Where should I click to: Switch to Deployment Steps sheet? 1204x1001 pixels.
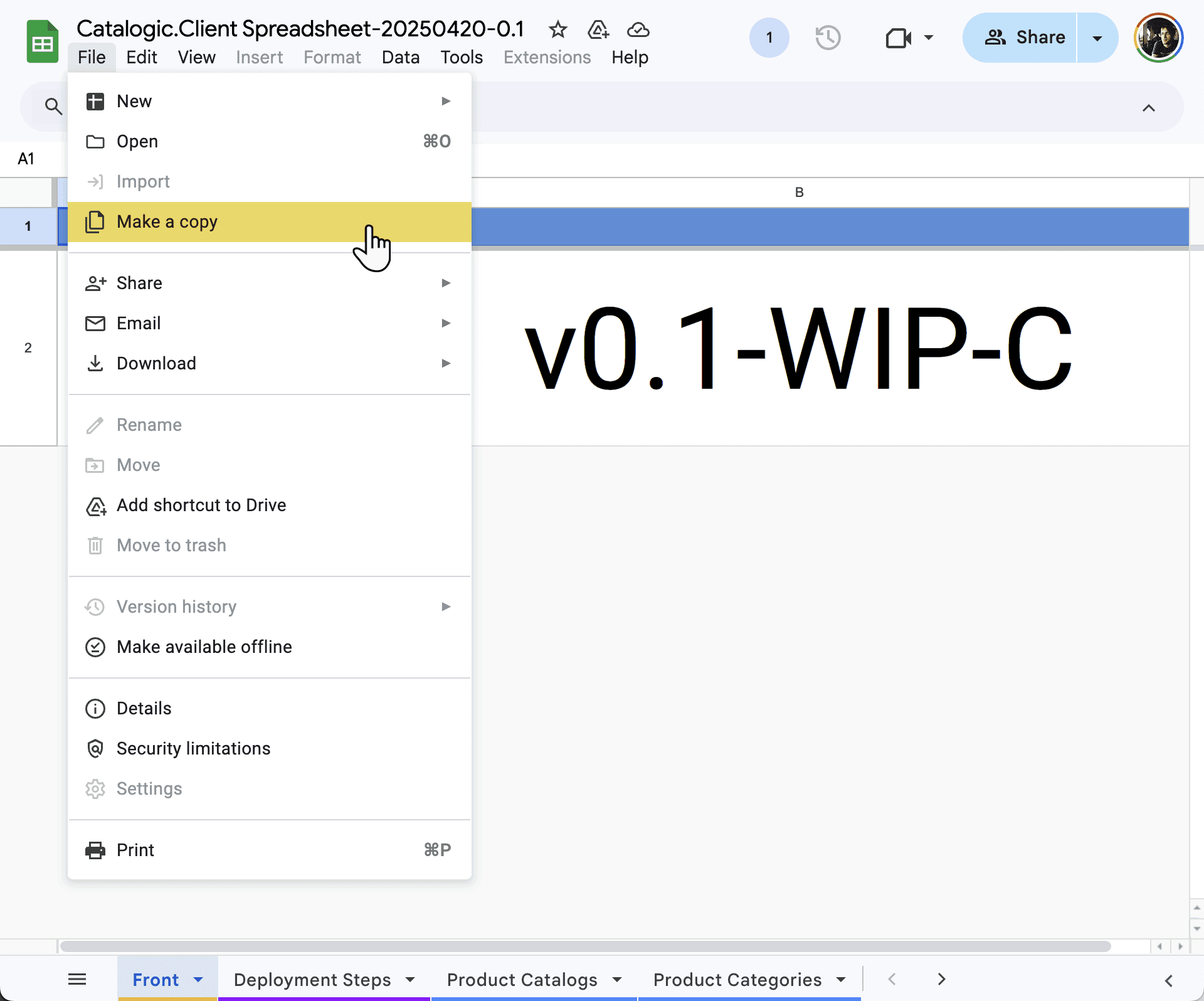click(x=312, y=979)
